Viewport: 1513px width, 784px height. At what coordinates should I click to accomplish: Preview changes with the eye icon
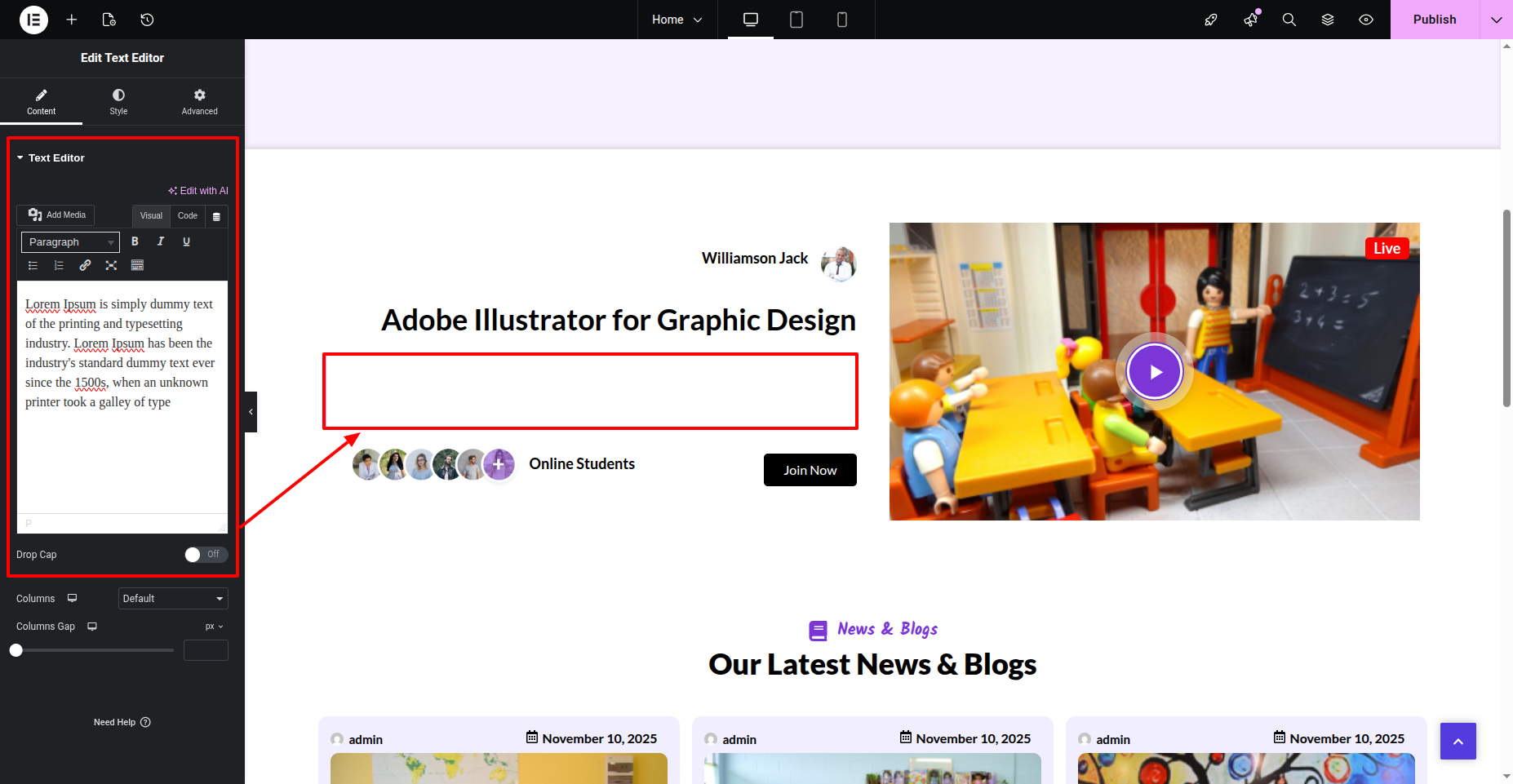pos(1365,20)
